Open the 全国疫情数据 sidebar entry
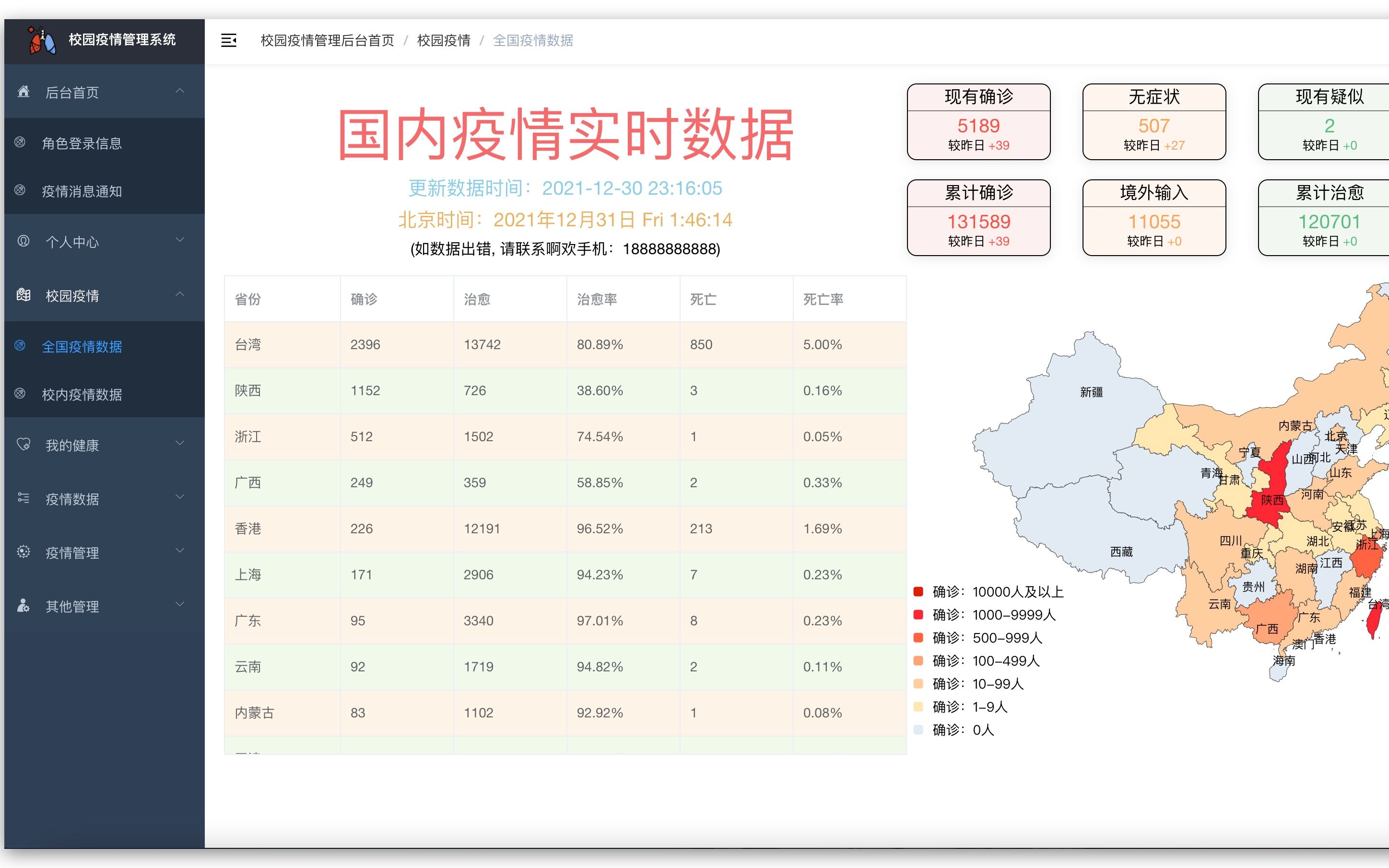This screenshot has width=1389, height=868. [x=82, y=347]
